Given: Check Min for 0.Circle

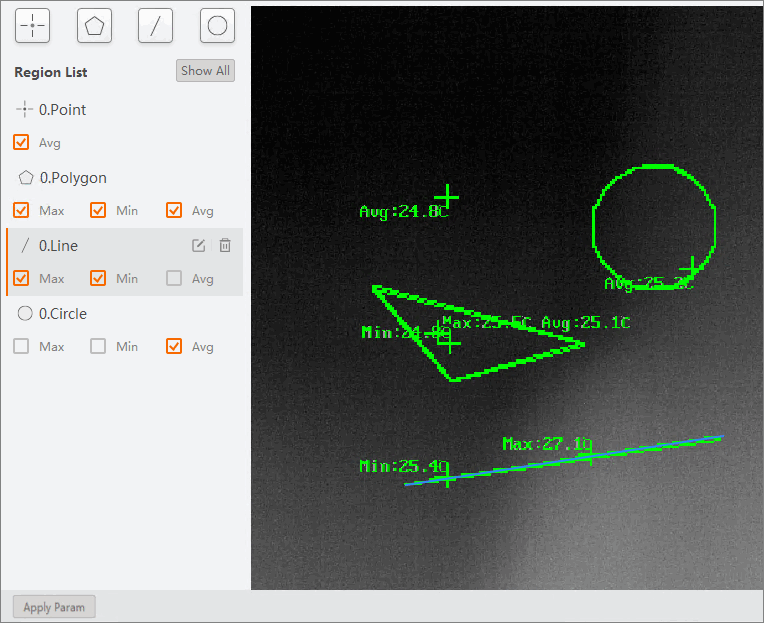Looking at the screenshot, I should 98,347.
